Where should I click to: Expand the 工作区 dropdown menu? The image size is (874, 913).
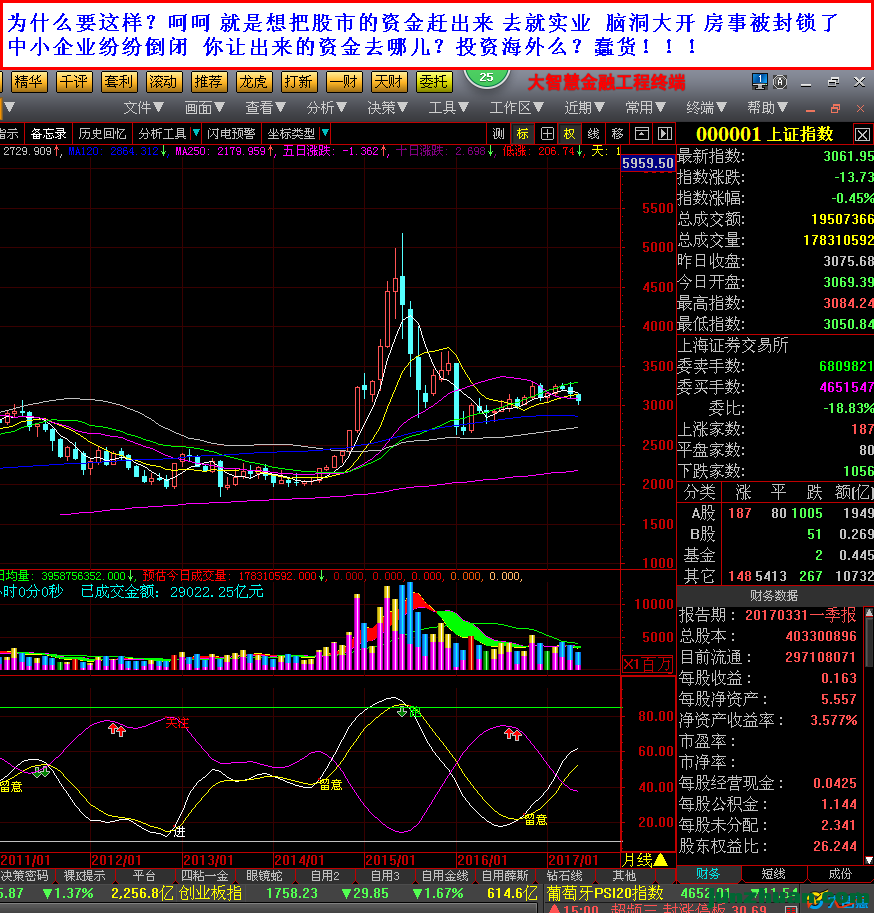click(x=516, y=108)
